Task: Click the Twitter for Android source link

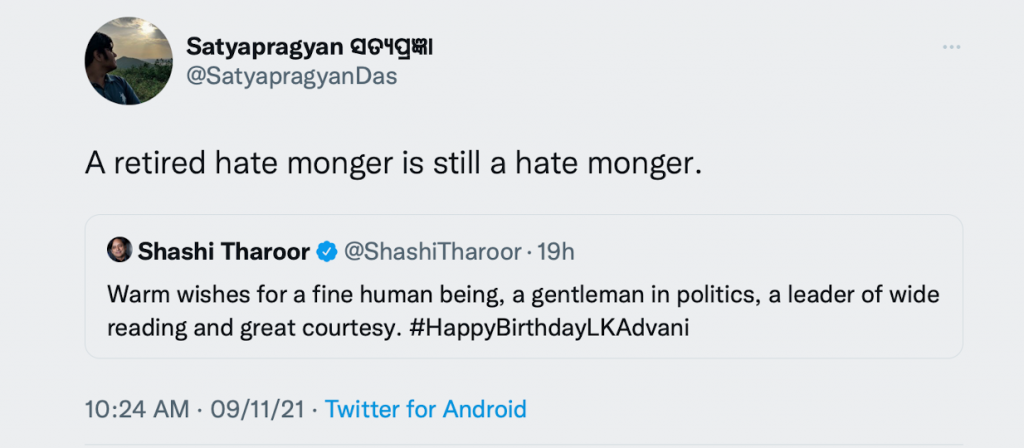Action: pos(426,409)
